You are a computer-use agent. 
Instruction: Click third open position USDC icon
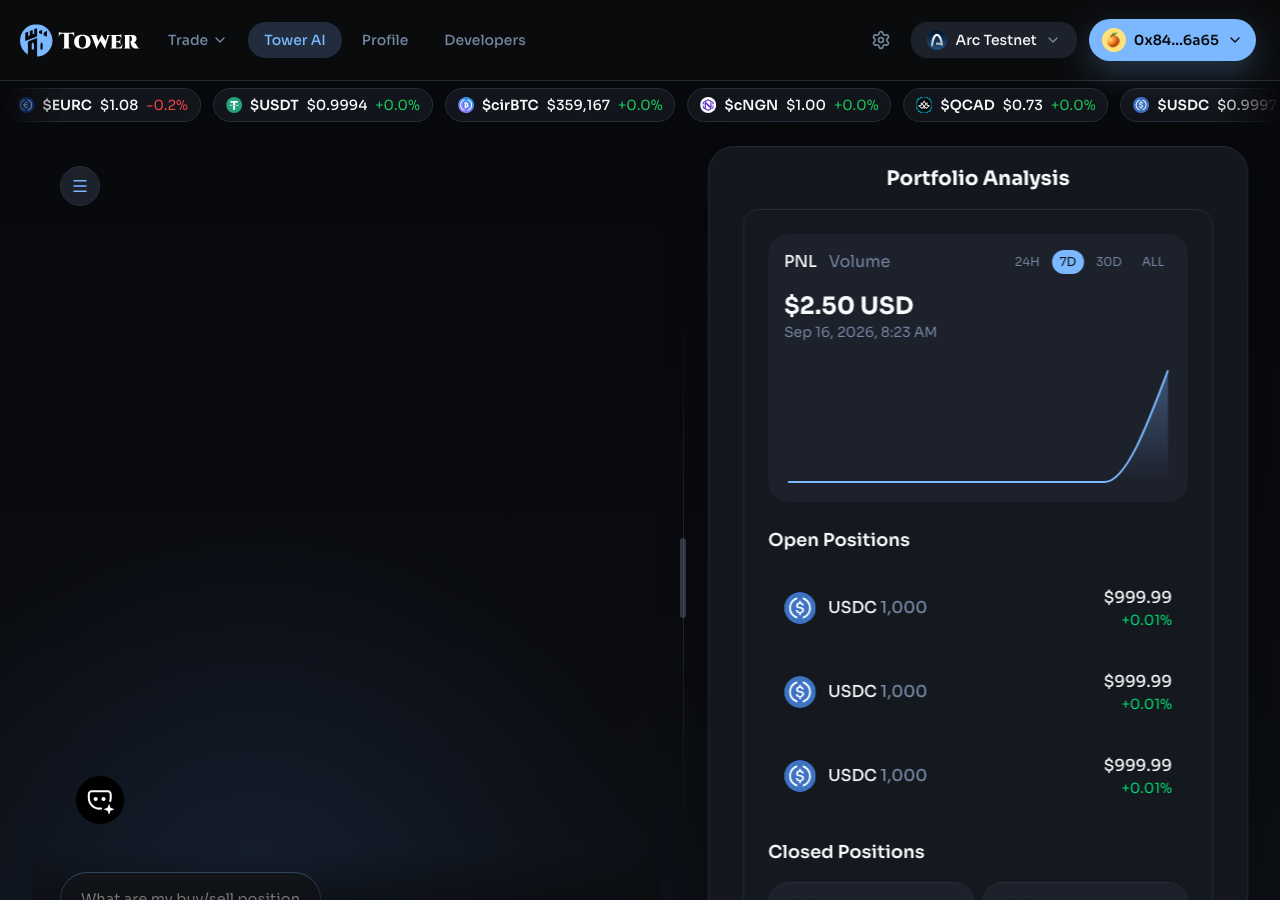800,775
